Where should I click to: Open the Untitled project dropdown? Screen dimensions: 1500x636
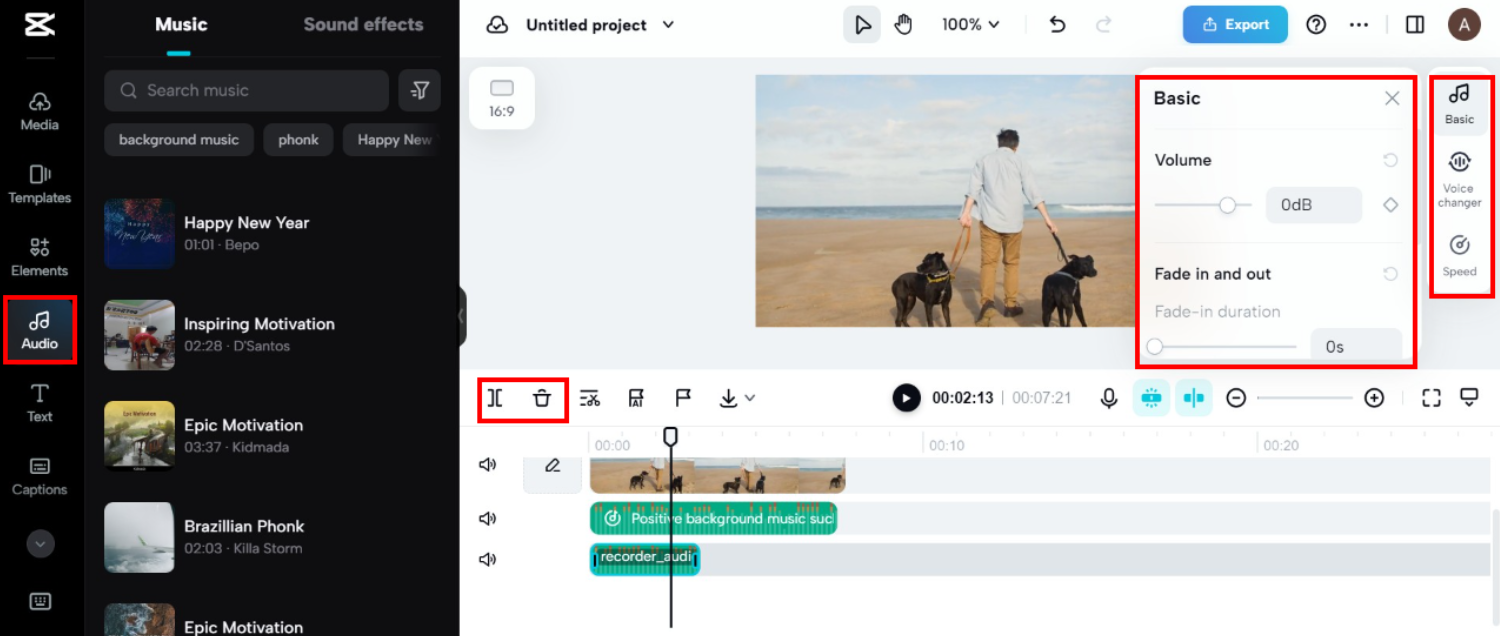(x=600, y=25)
